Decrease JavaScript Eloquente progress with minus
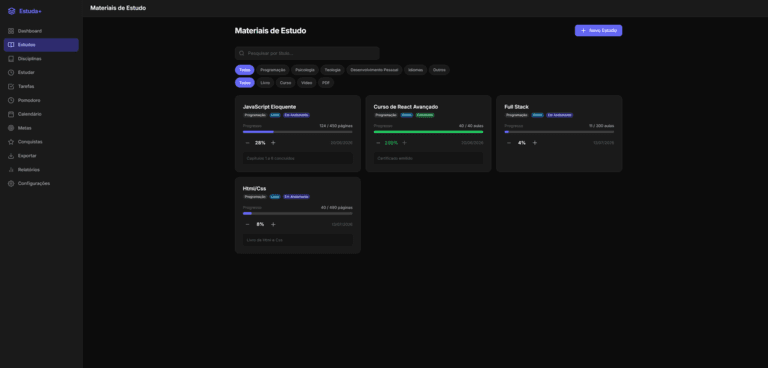 point(247,143)
